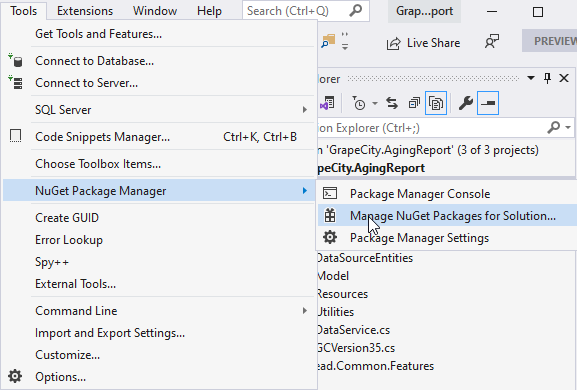577x390 pixels.
Task: Click the Package Manager Settings gear icon
Action: pyautogui.click(x=330, y=237)
